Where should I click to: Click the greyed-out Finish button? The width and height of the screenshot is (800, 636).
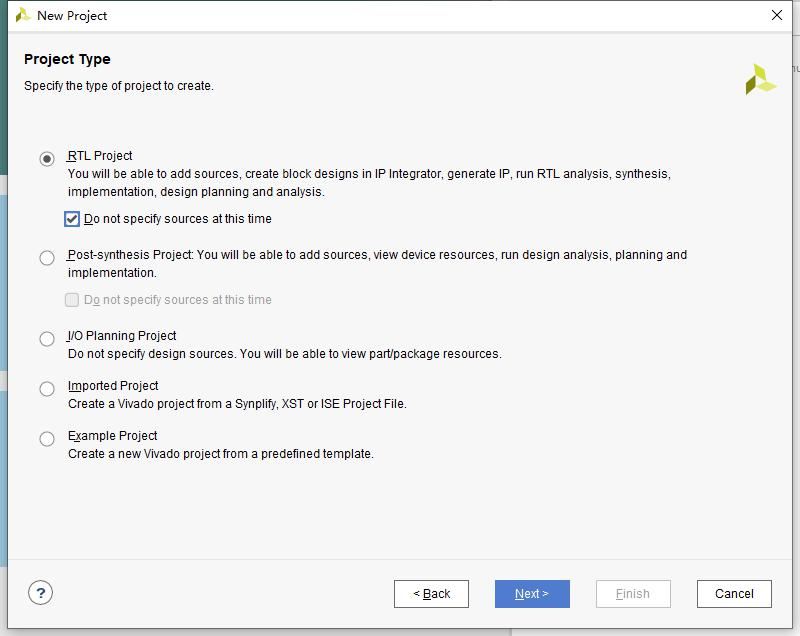coord(633,594)
